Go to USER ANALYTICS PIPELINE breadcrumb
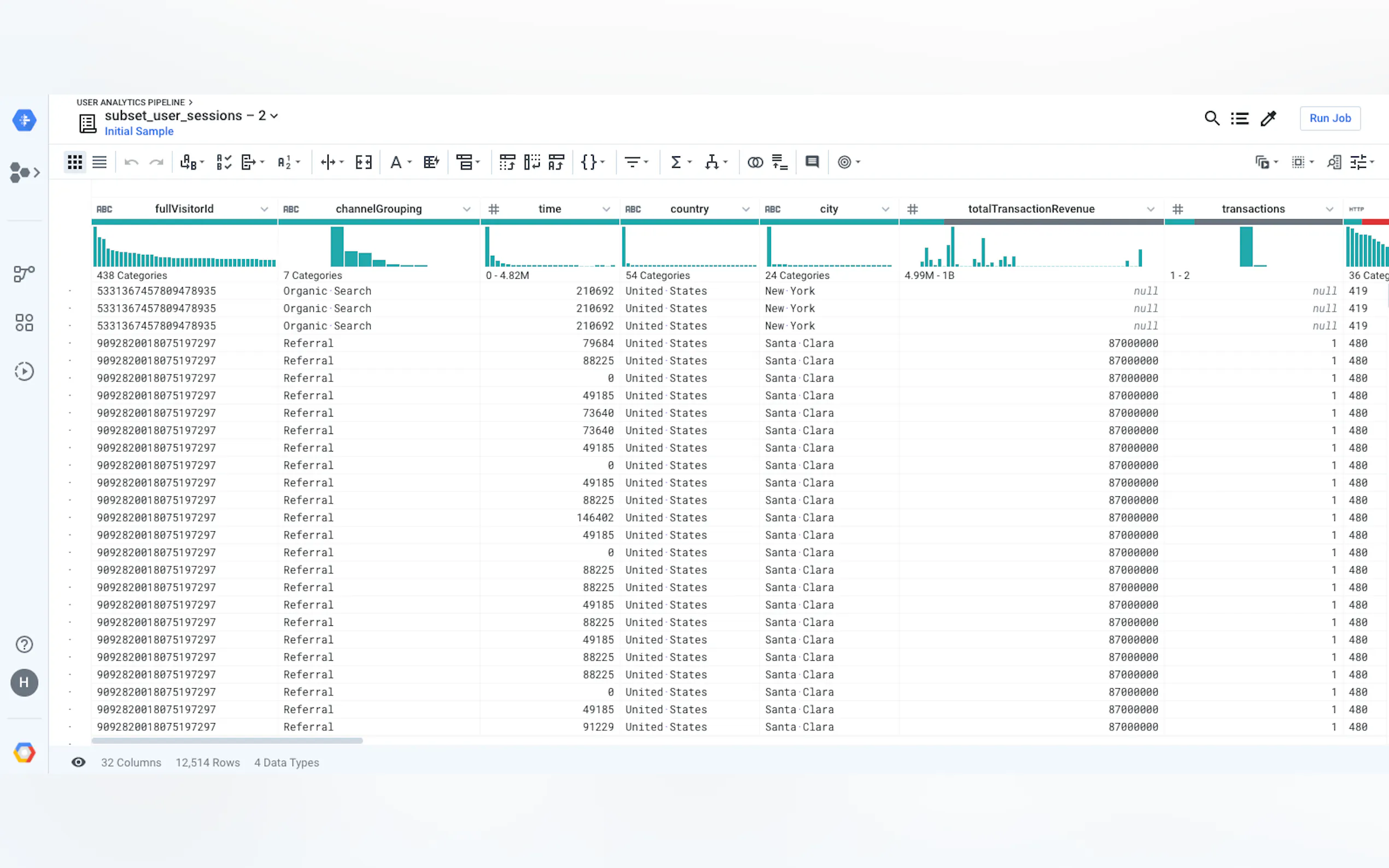Viewport: 1389px width, 868px height. point(131,102)
